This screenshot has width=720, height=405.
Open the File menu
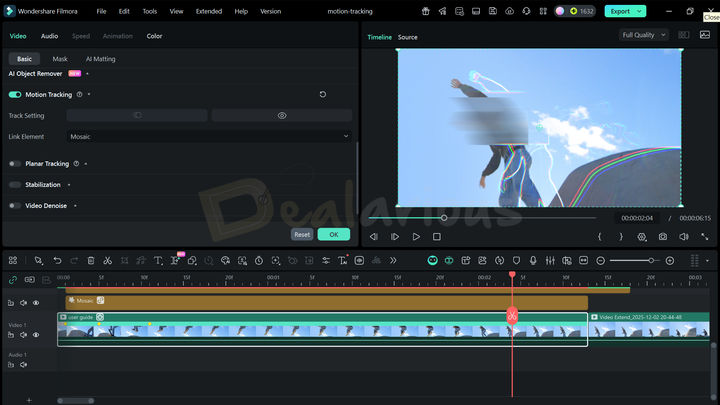[x=101, y=11]
